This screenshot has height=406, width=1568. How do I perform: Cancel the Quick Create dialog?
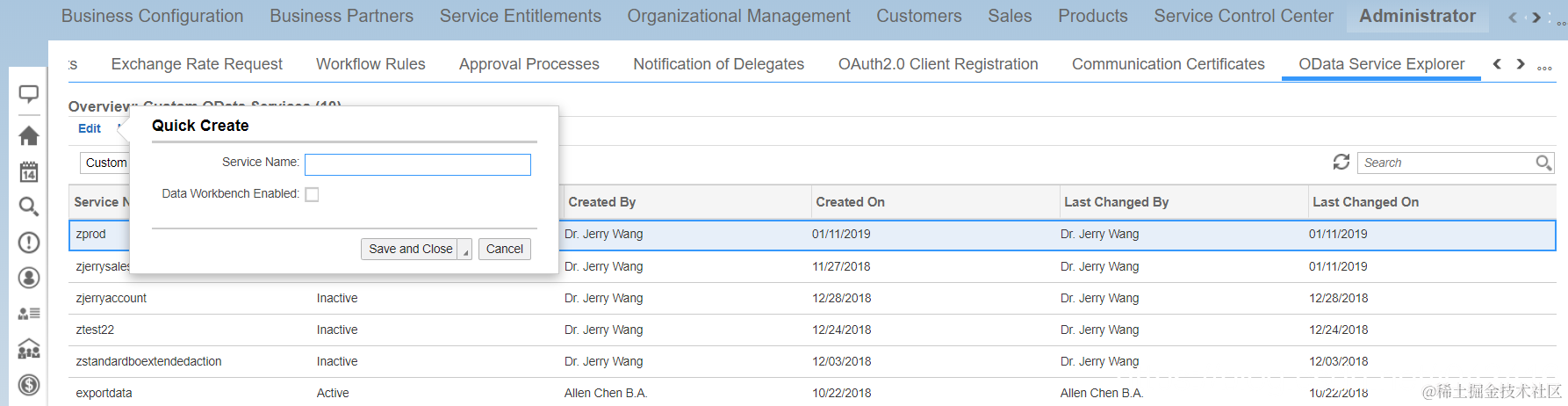504,250
